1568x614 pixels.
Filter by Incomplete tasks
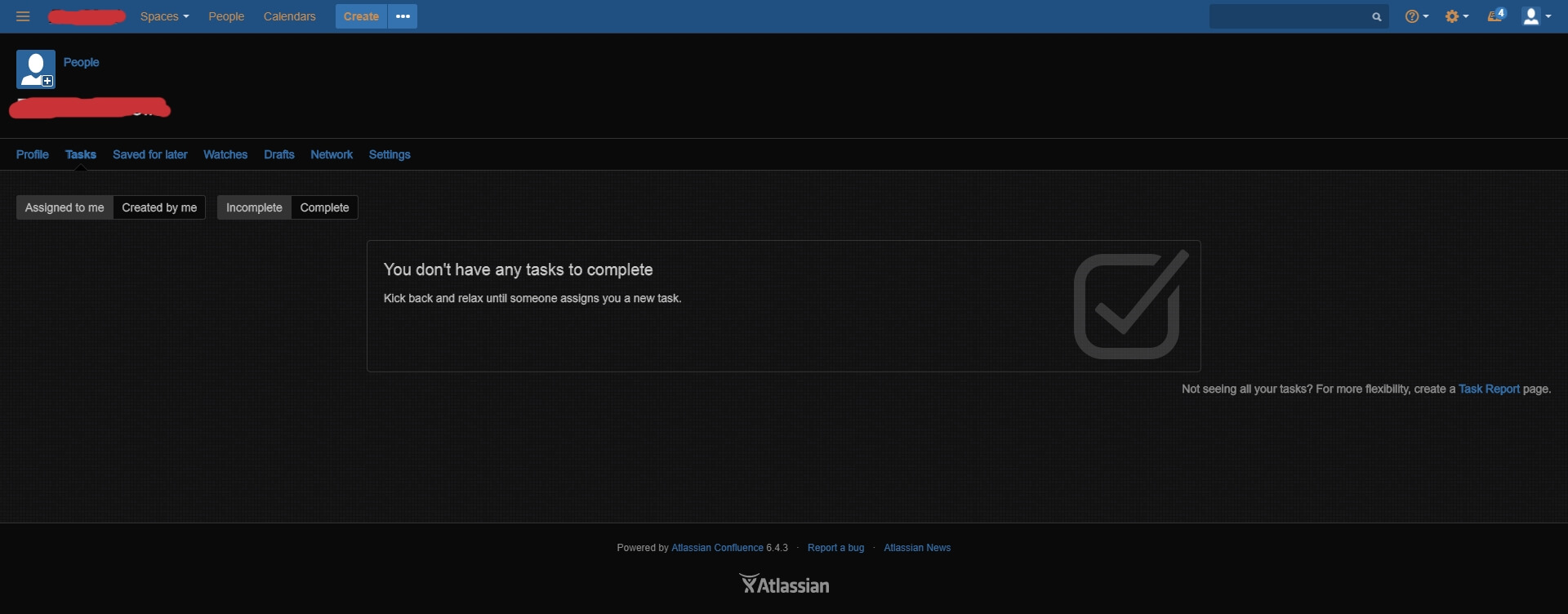254,207
